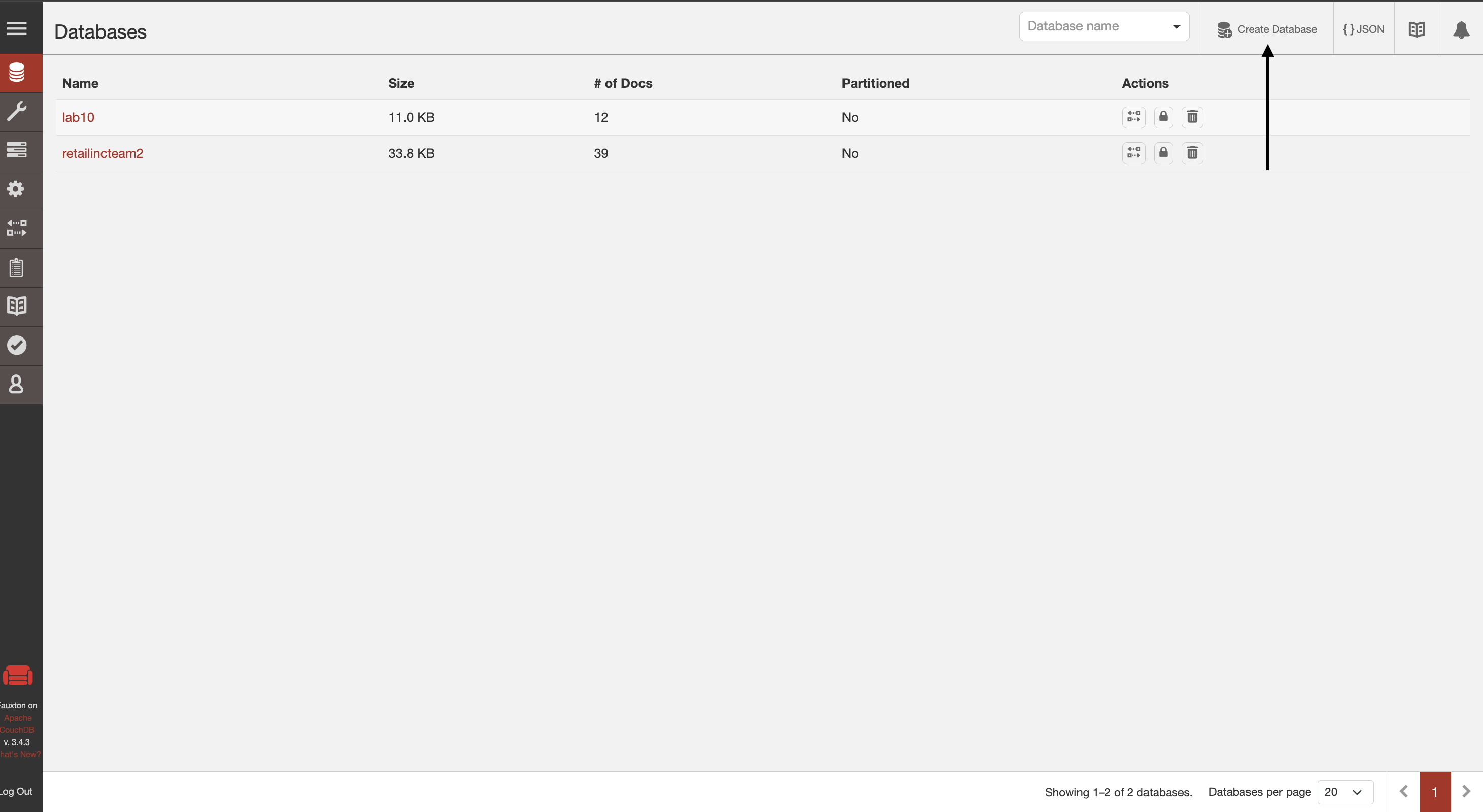Open the lab10 database
1483x812 pixels.
(x=78, y=117)
